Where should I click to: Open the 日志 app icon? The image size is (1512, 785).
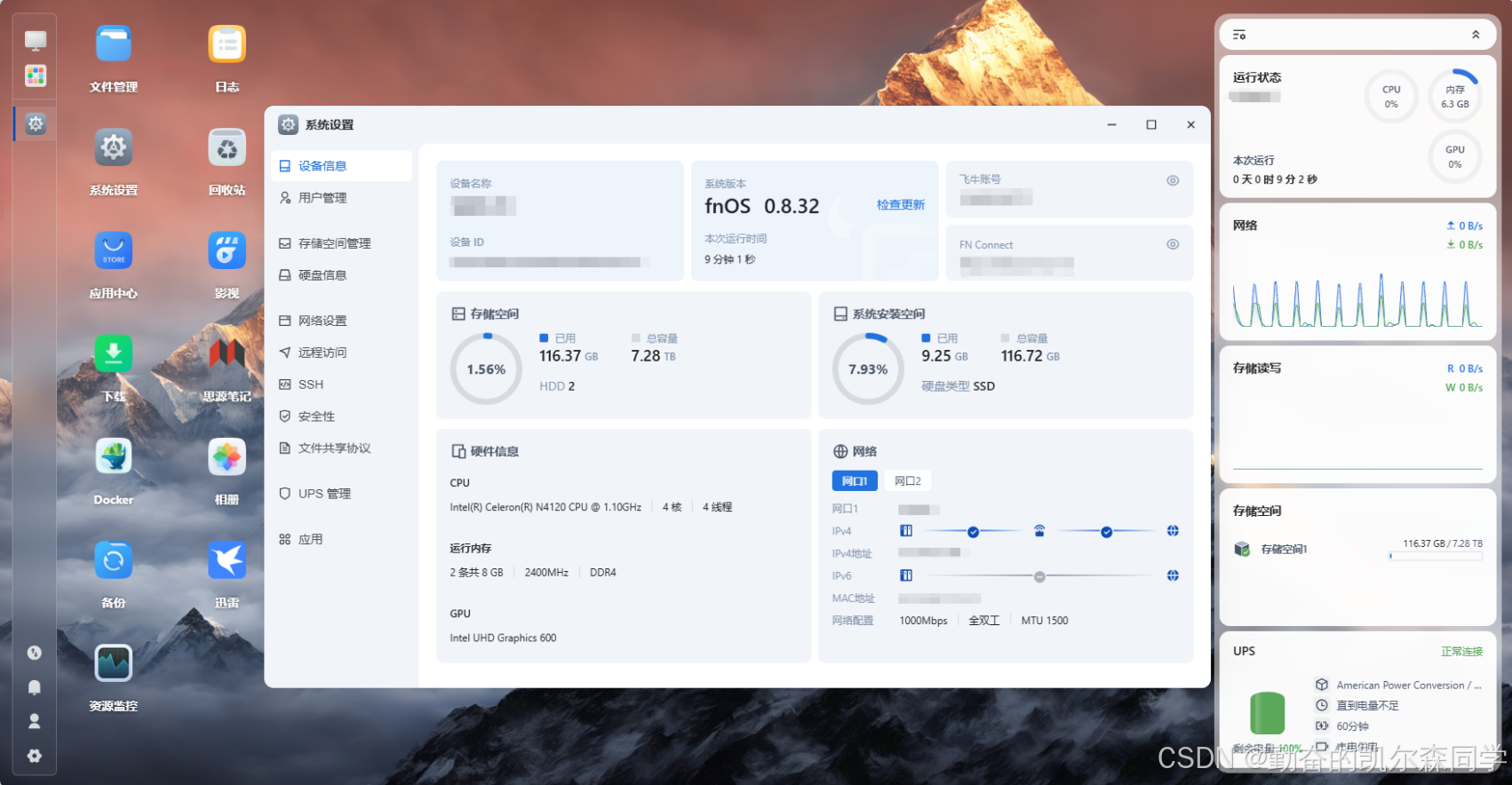(x=227, y=44)
